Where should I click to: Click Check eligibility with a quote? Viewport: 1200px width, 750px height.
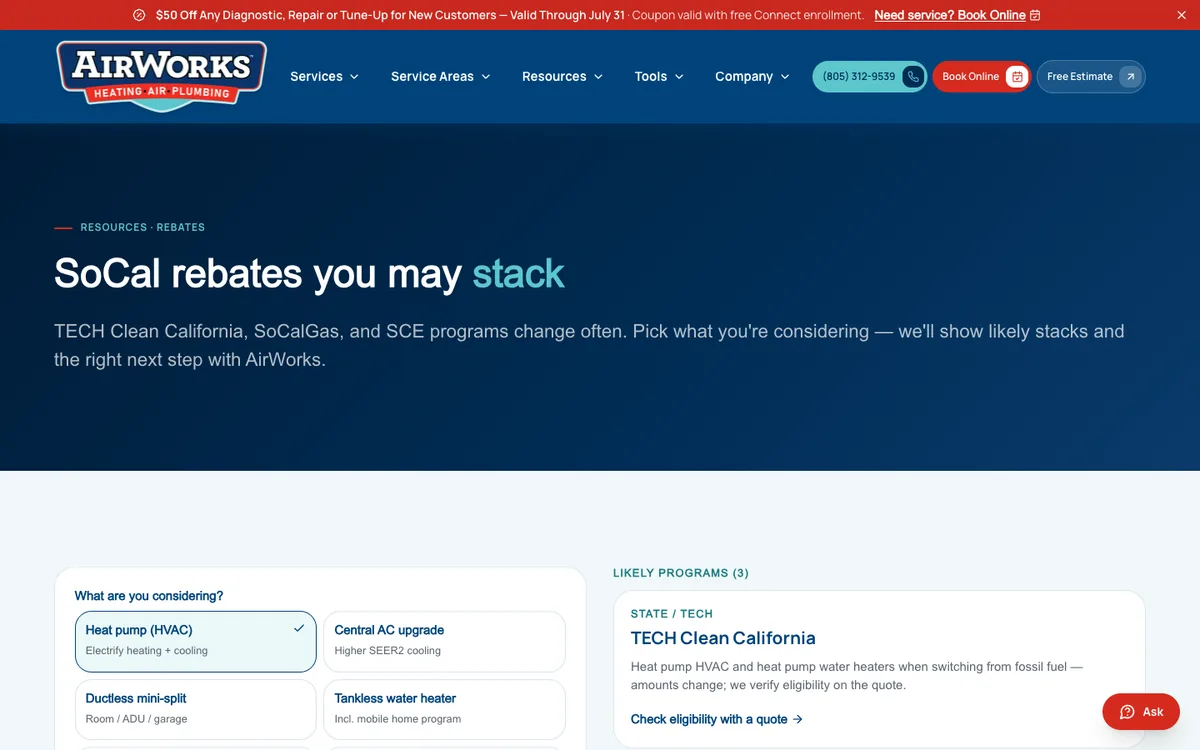click(x=717, y=719)
